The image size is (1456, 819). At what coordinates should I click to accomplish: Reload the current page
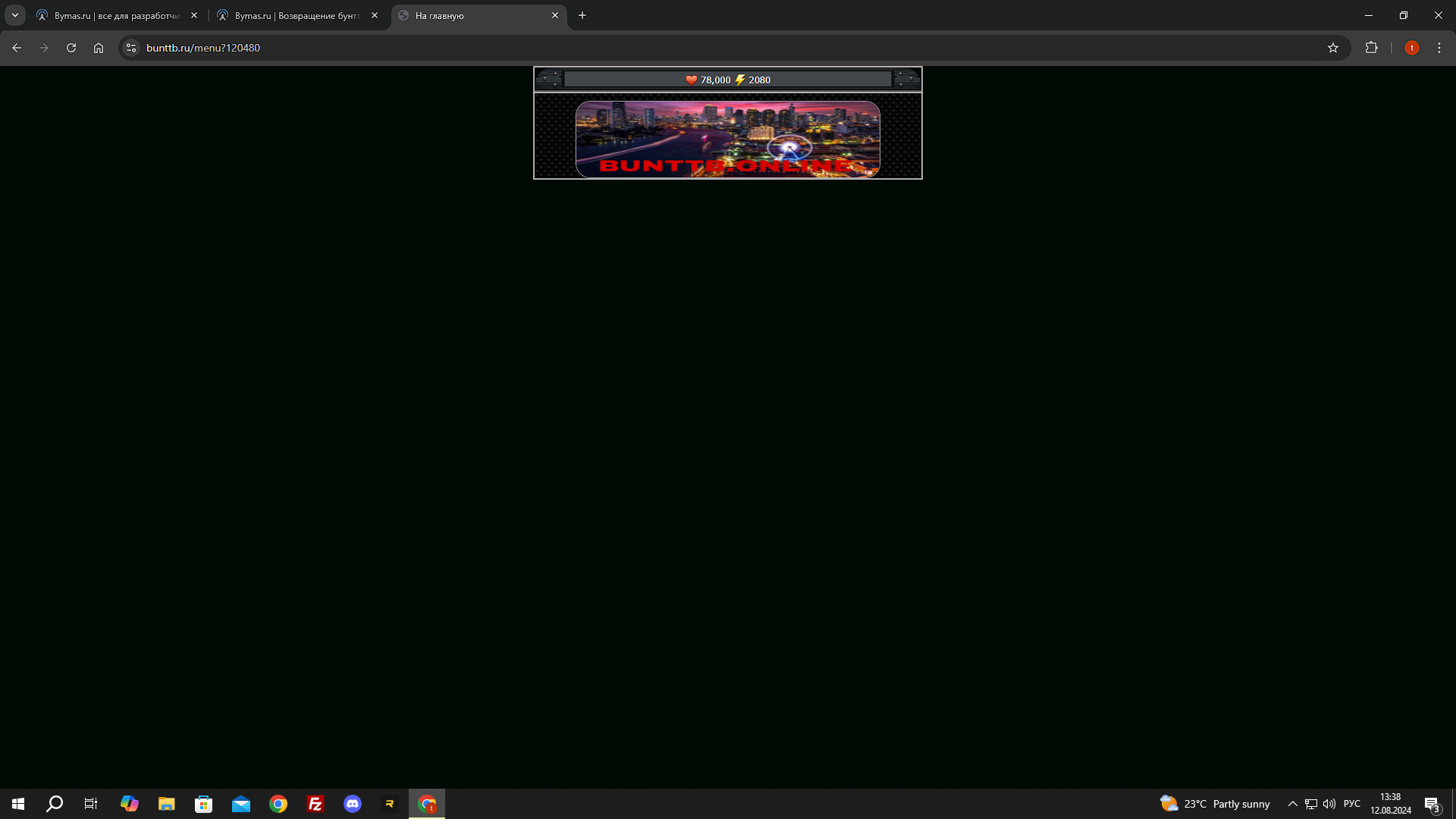pyautogui.click(x=71, y=48)
